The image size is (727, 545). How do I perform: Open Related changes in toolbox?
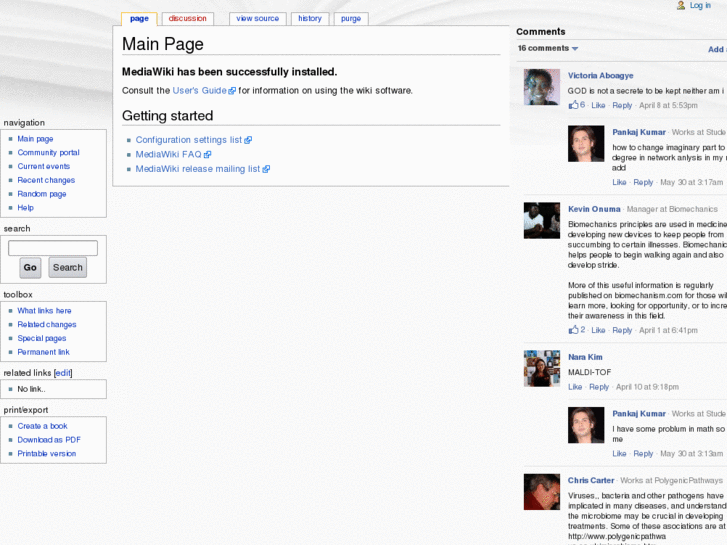(47, 325)
